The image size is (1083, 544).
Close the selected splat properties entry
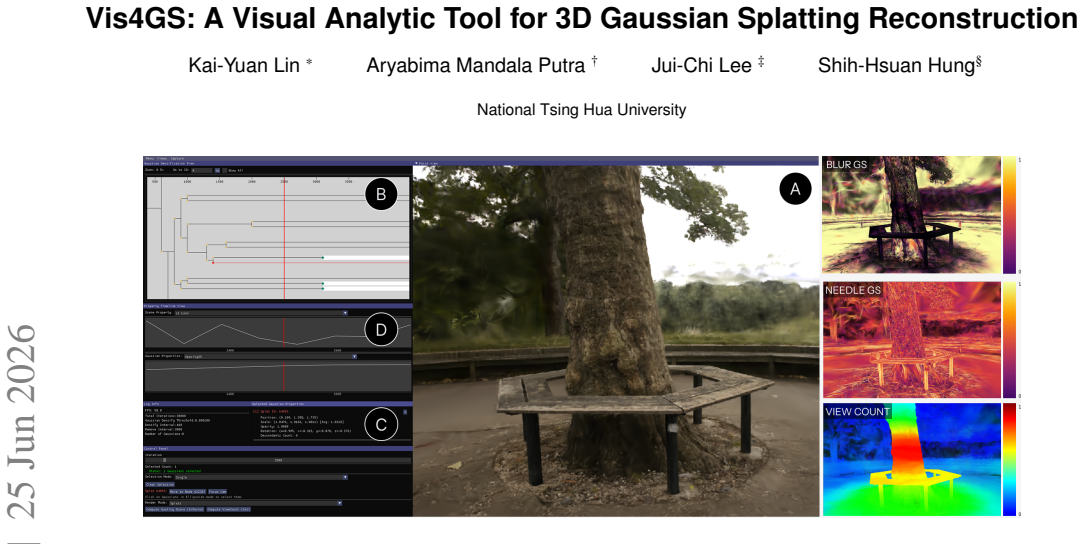tap(405, 412)
